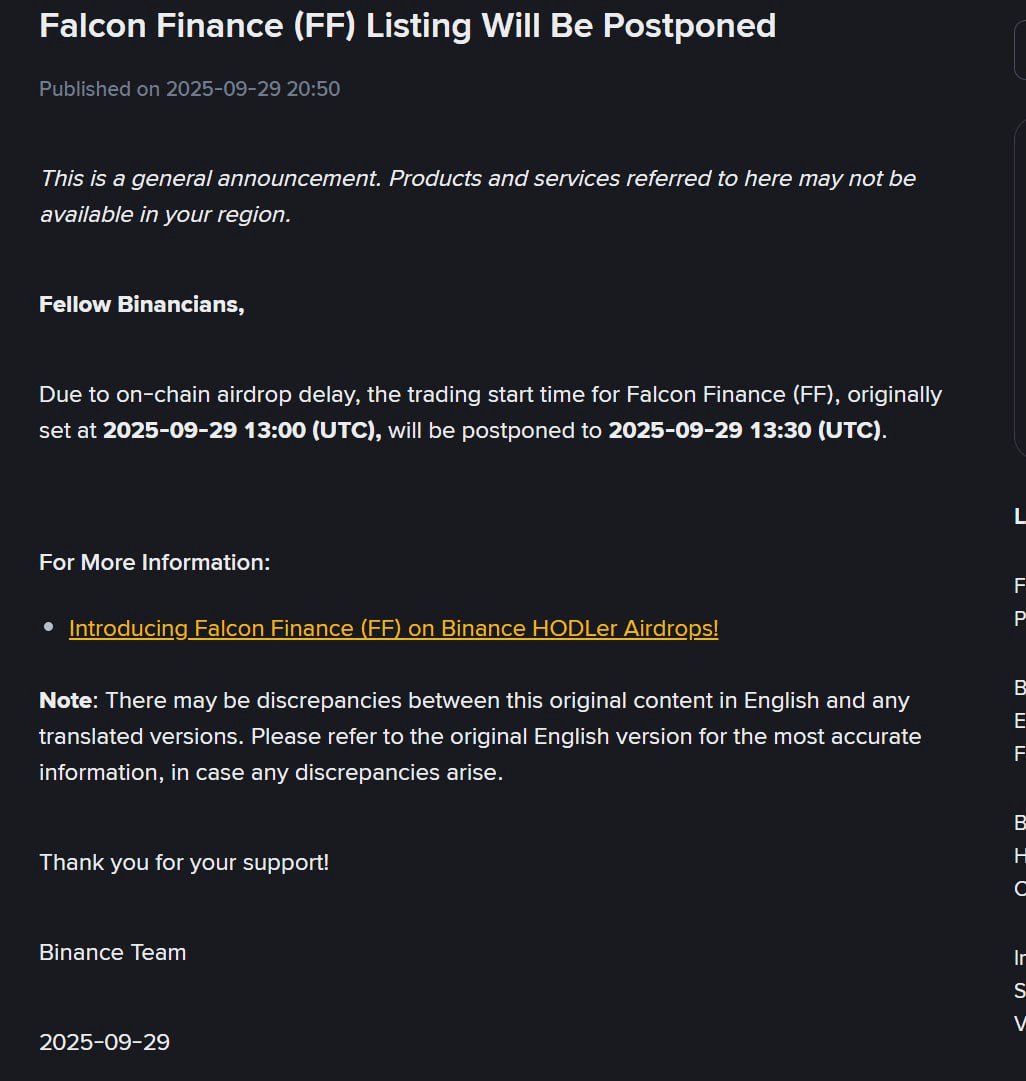Open the Introducing Falcon Finance HODLer Airdrops link
The image size is (1026, 1081).
coord(393,629)
